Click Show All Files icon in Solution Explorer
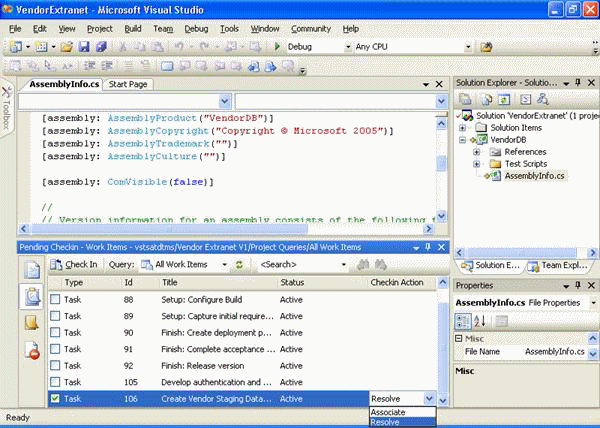 pyautogui.click(x=487, y=99)
